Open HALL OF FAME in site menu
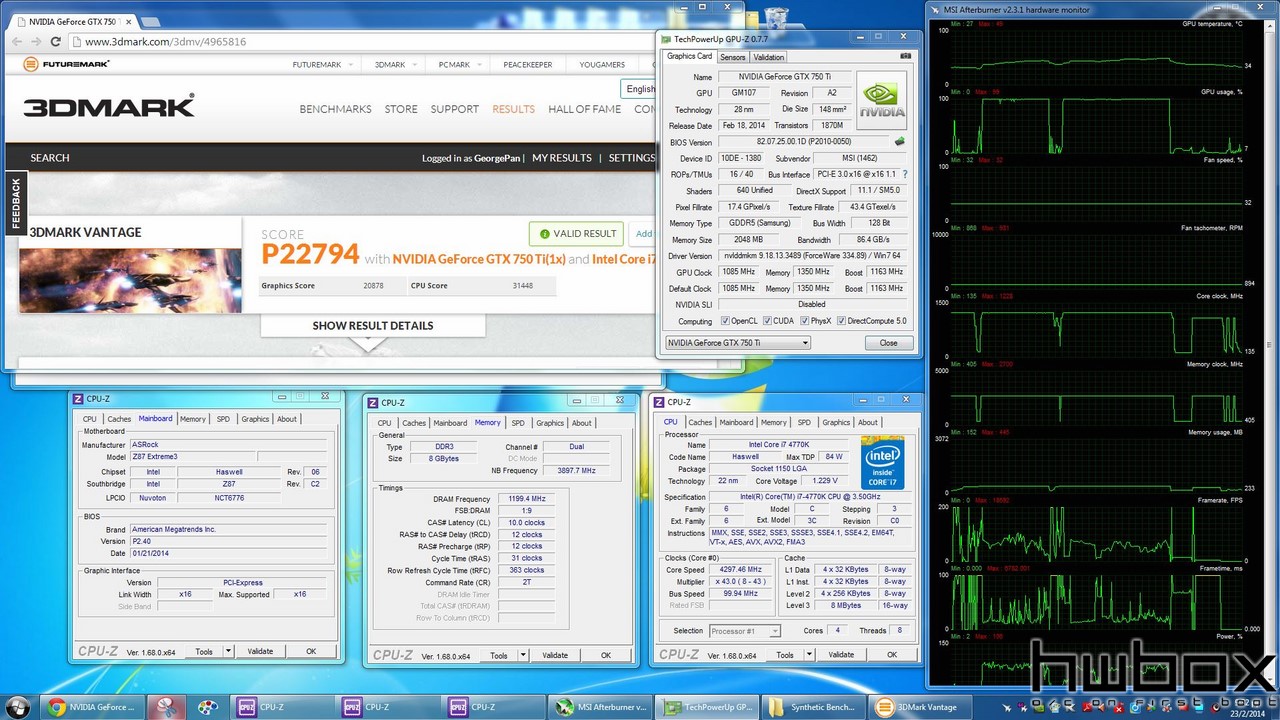 (584, 109)
